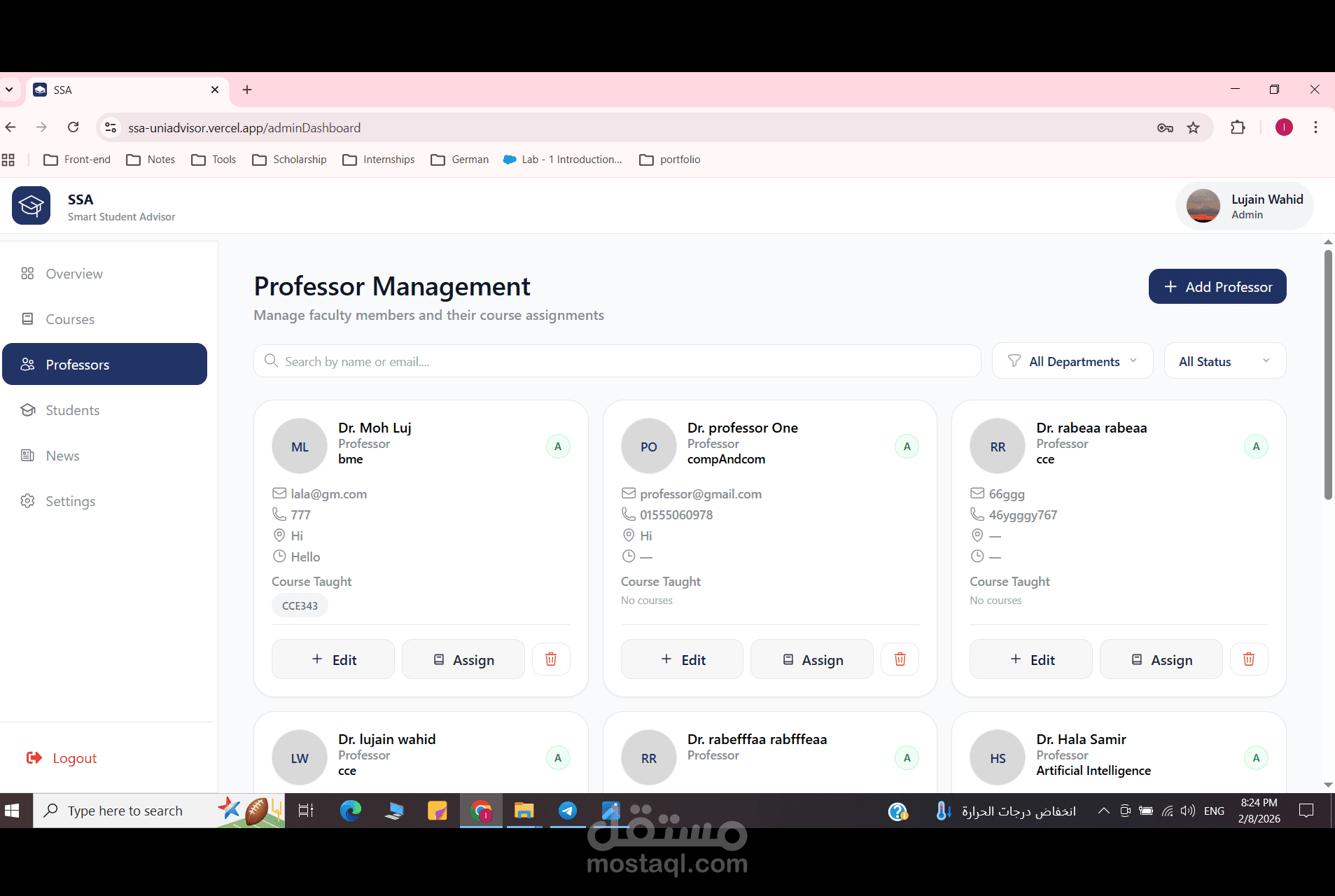Image resolution: width=1335 pixels, height=896 pixels.
Task: Open the Task View taskbar icon
Action: (x=306, y=811)
